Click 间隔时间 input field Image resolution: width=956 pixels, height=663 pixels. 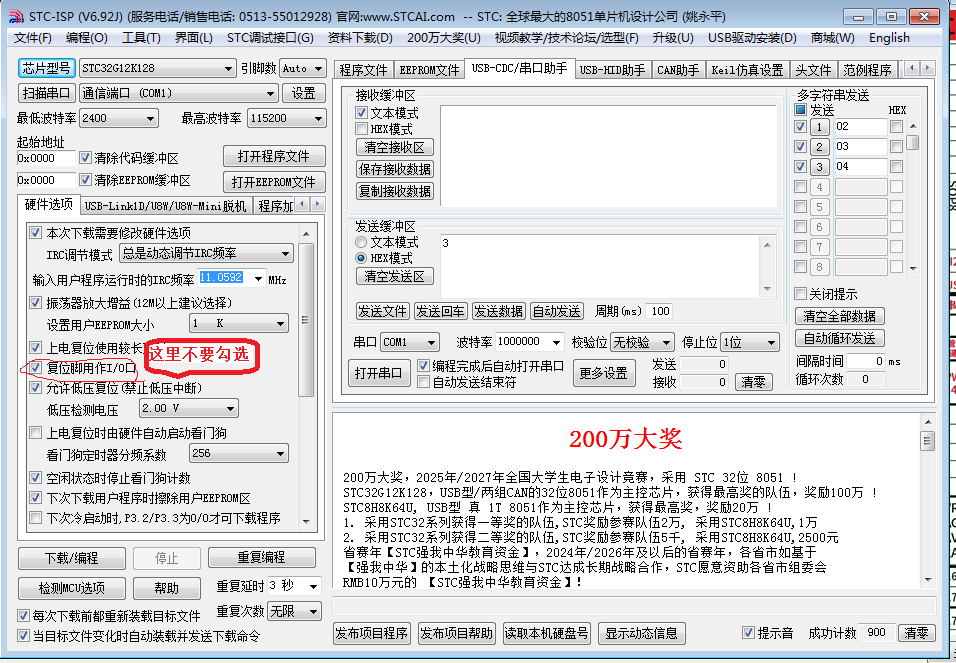865,361
